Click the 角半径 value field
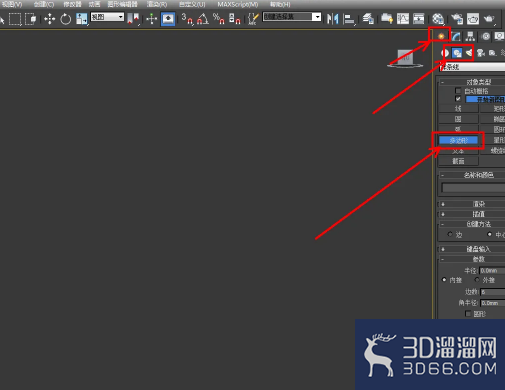Image resolution: width=505 pixels, height=390 pixels. pos(493,303)
